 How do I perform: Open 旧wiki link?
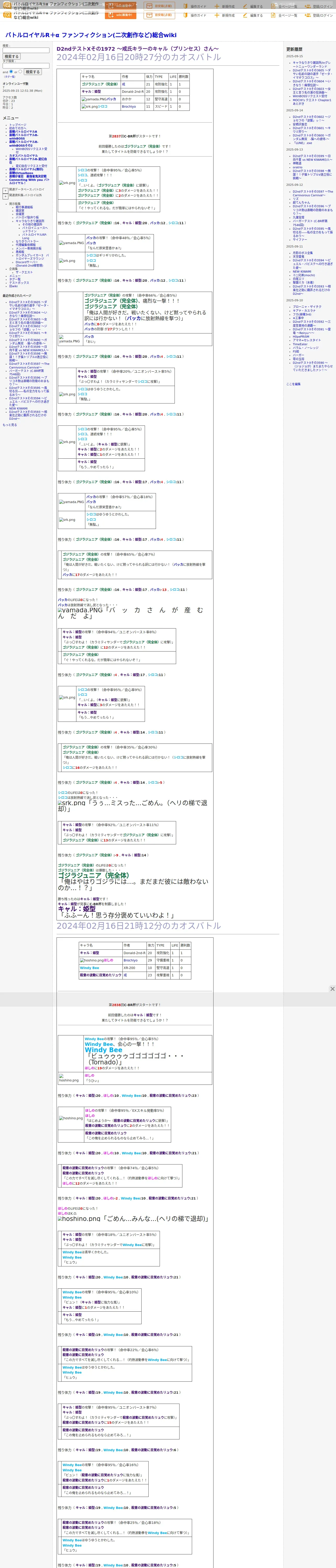click(13, 286)
